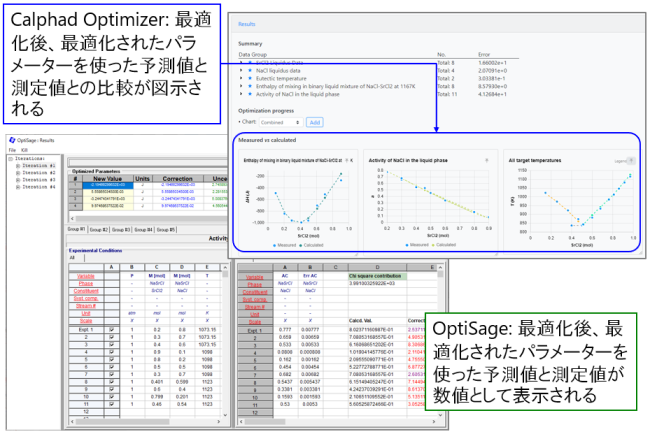Image resolution: width=650 pixels, height=434 pixels.
Task: Click the vertical scrollbar thumb of Experimental Conditions grid
Action: click(225, 274)
